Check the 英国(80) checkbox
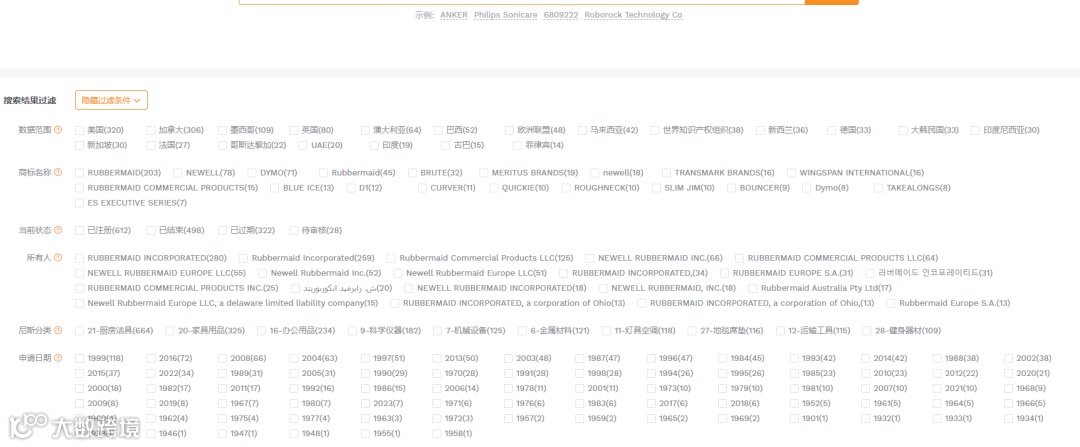 click(x=294, y=130)
